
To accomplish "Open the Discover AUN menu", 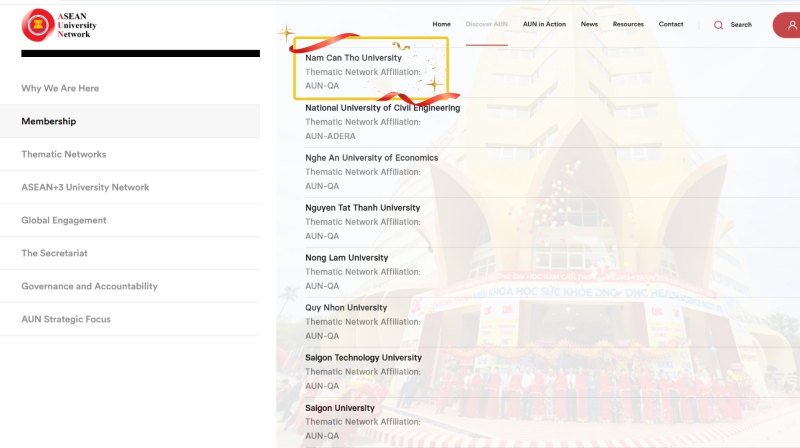I will click(486, 24).
